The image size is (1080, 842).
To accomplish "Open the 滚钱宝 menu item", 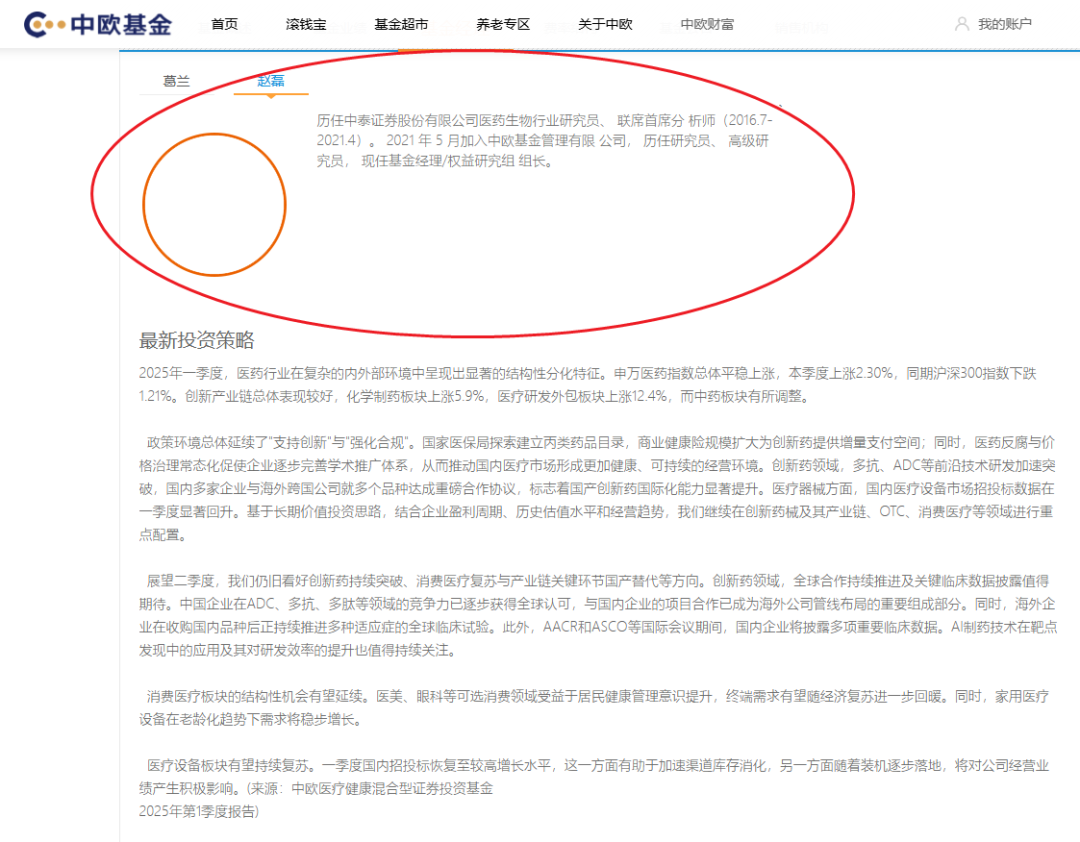I will coord(306,24).
